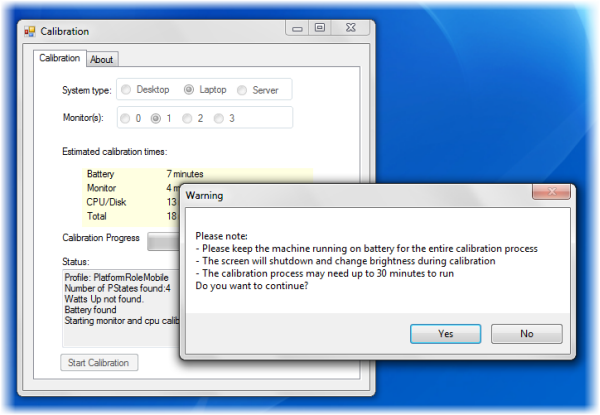
Task: Click the 'Estimated calibration times:' label
Action: tap(115, 152)
